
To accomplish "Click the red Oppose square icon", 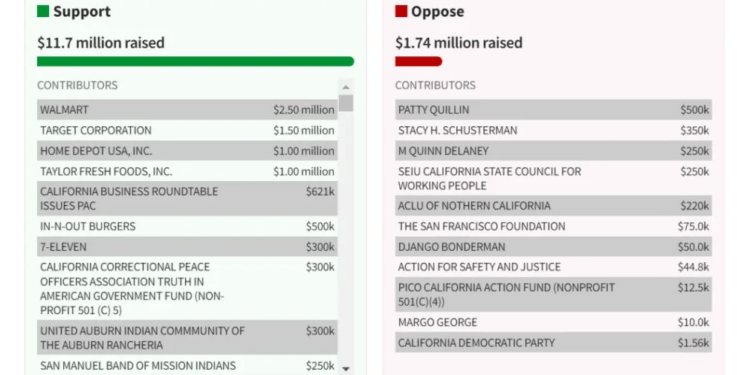I will click(x=401, y=11).
